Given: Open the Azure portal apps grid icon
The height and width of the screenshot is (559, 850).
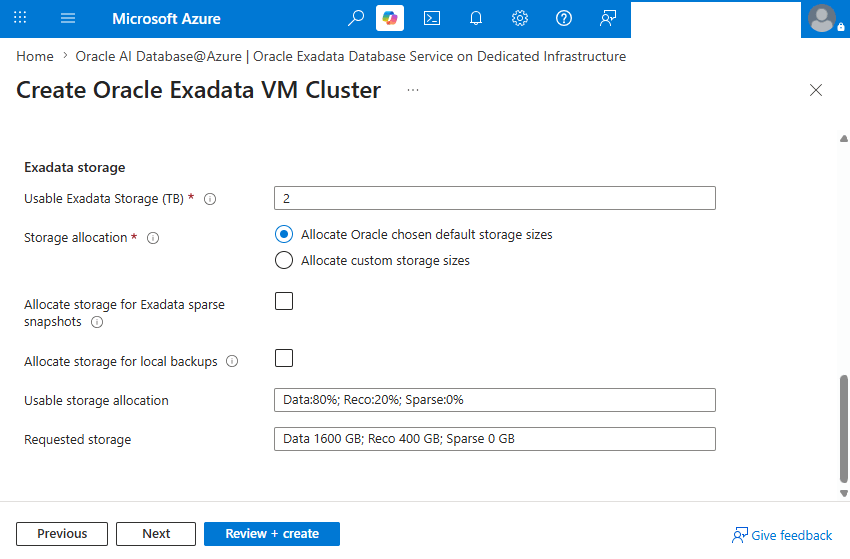Looking at the screenshot, I should pos(20,18).
